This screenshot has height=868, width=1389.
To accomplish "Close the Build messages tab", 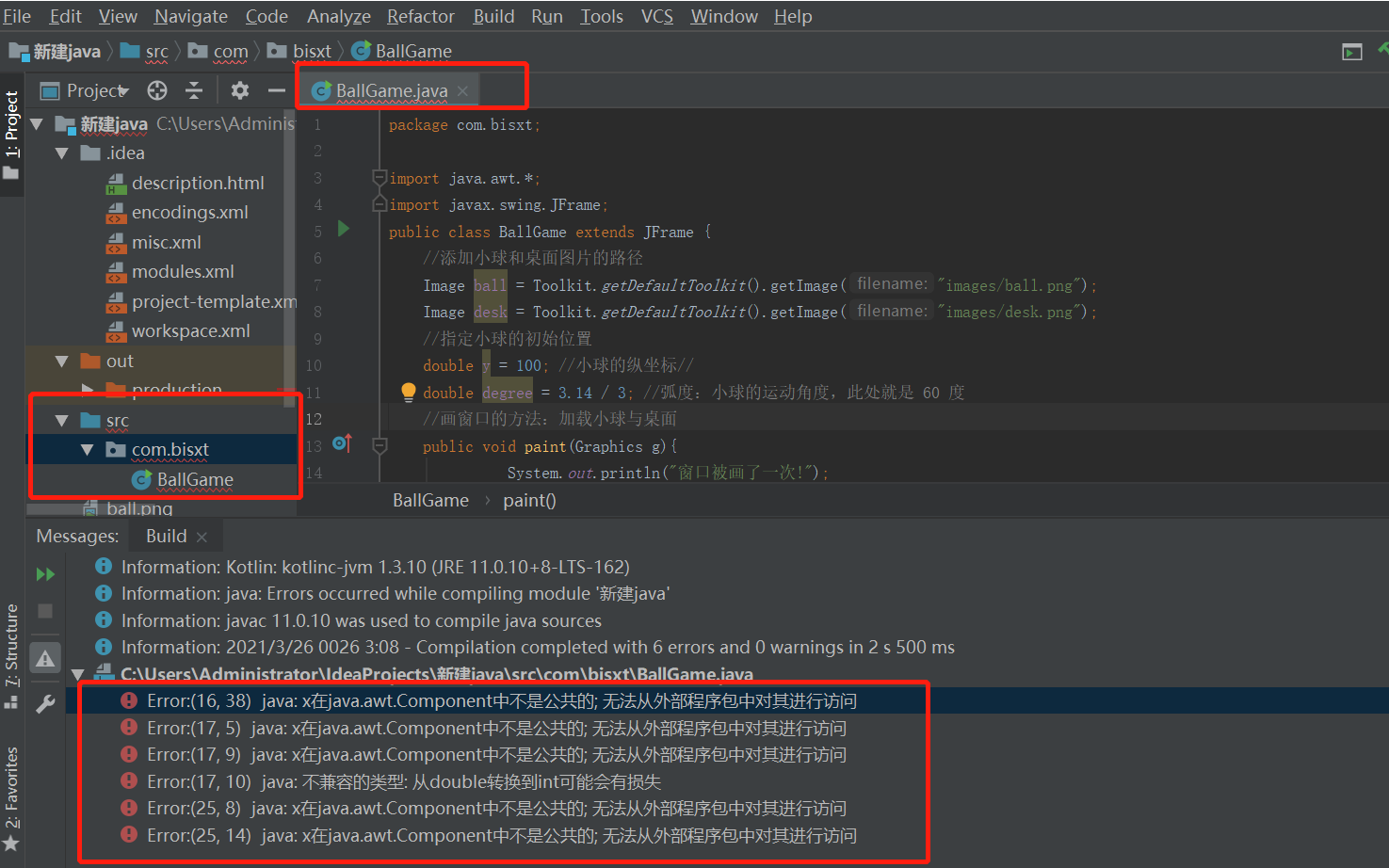I will pyautogui.click(x=202, y=537).
